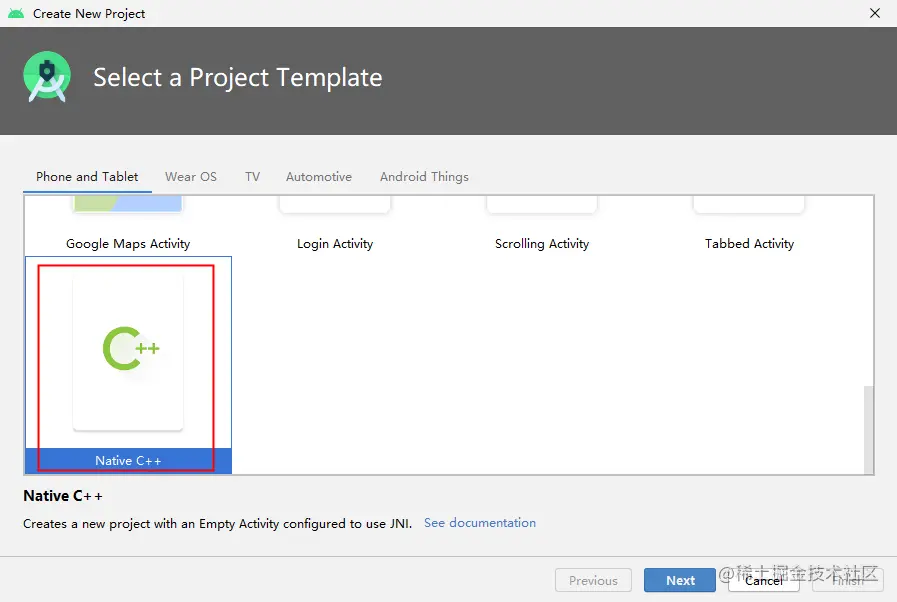Open the See documentation link

(x=479, y=523)
